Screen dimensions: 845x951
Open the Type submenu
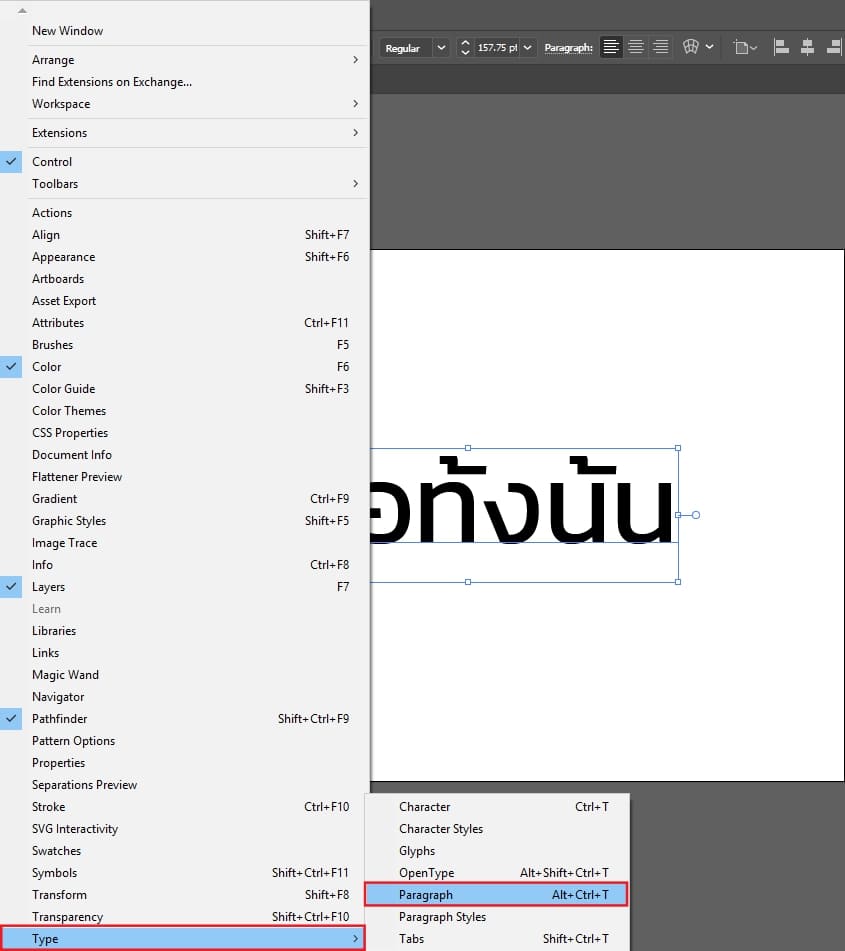(x=183, y=939)
